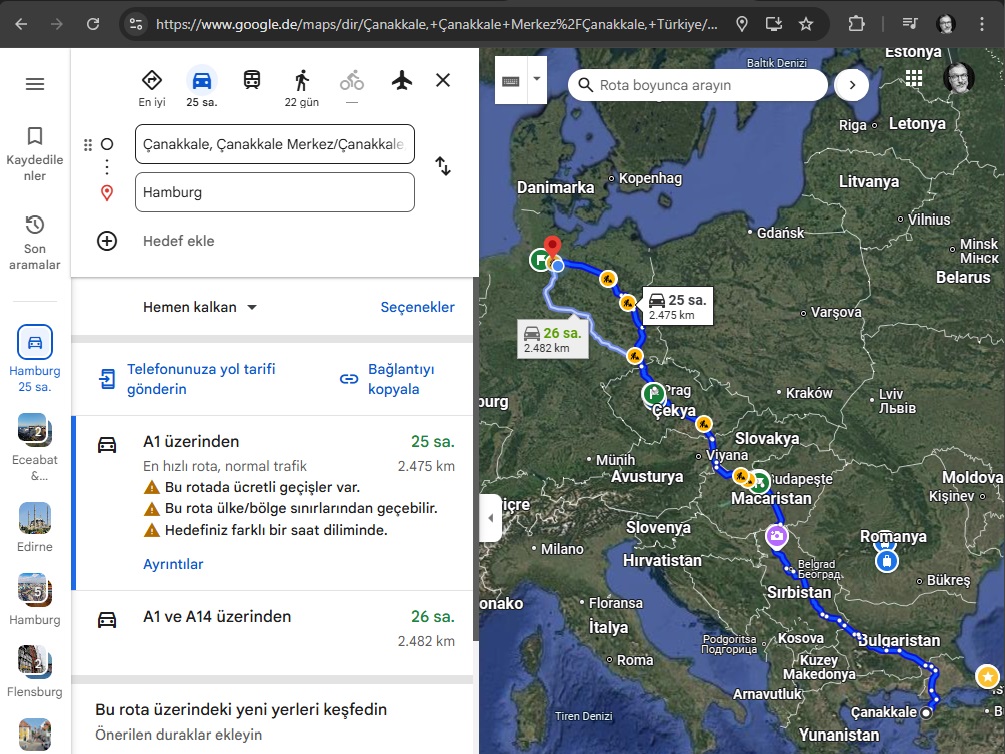
Task: Open browser three-dot menu
Action: point(982,24)
